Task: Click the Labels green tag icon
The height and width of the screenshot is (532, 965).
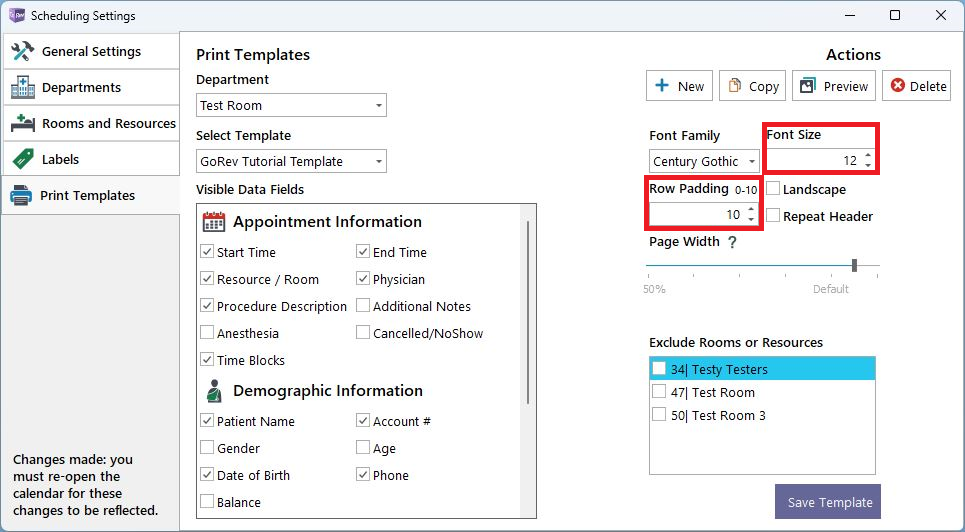Action: (23, 159)
